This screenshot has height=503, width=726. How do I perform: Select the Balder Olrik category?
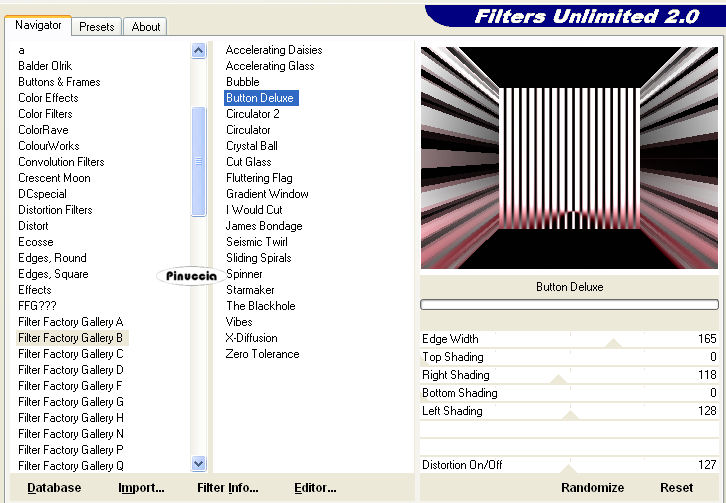tap(45, 66)
